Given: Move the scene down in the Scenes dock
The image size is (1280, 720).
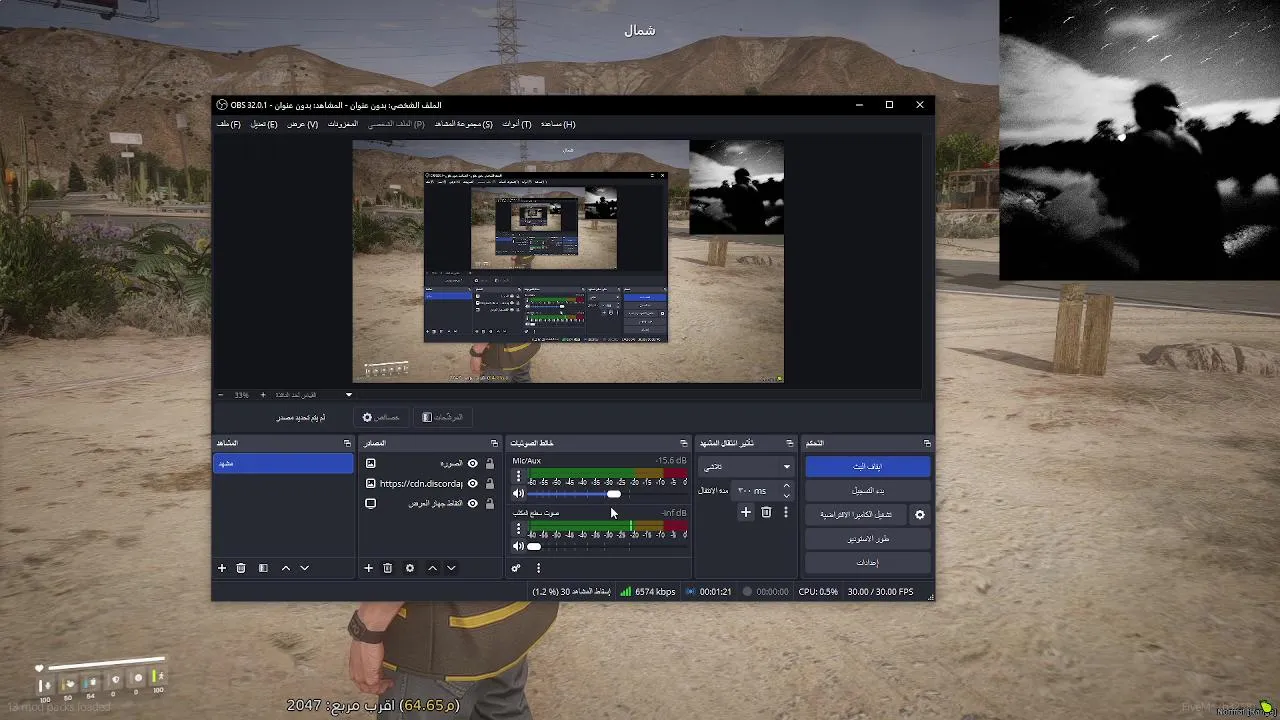Looking at the screenshot, I should [305, 568].
